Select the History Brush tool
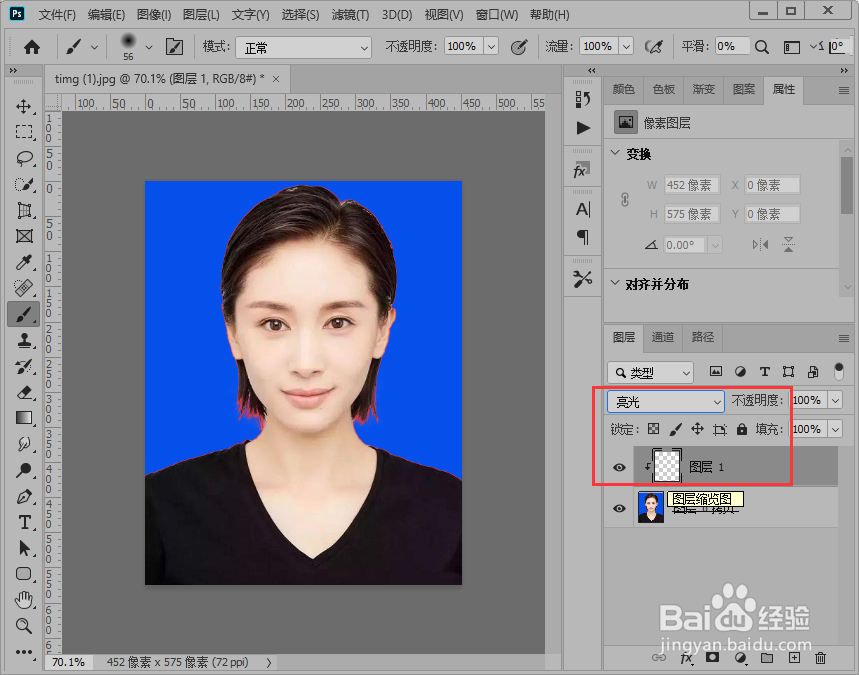This screenshot has height=675, width=859. pyautogui.click(x=24, y=367)
